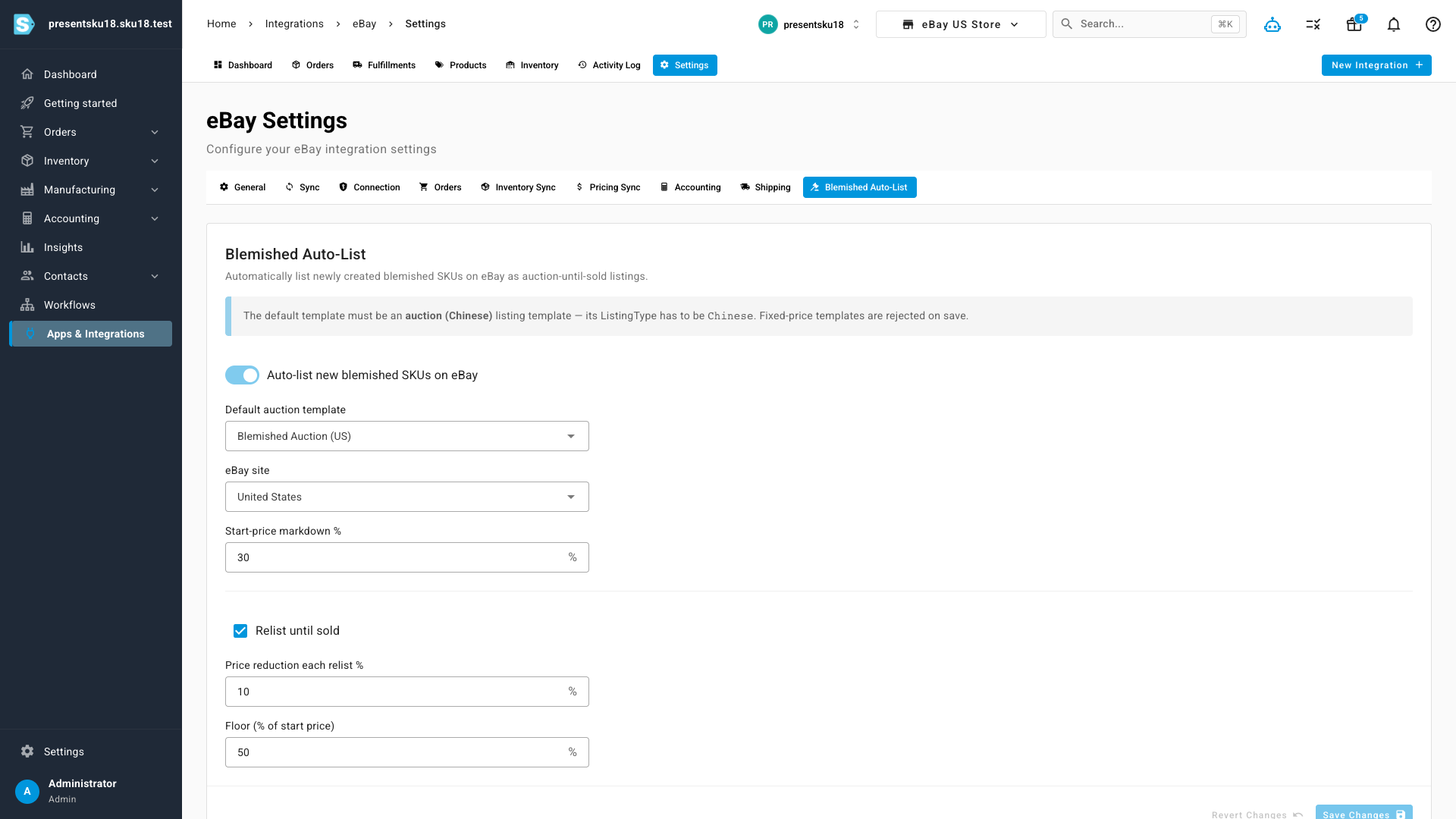Open the Products top nav tab
Screen dimensions: 1456x819
460,65
